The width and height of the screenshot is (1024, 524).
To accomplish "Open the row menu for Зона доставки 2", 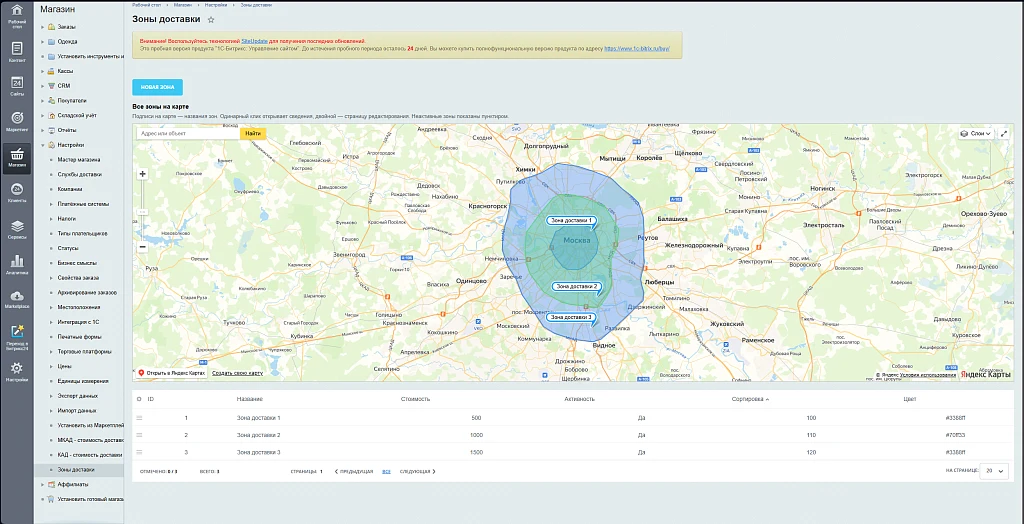I will click(x=139, y=434).
